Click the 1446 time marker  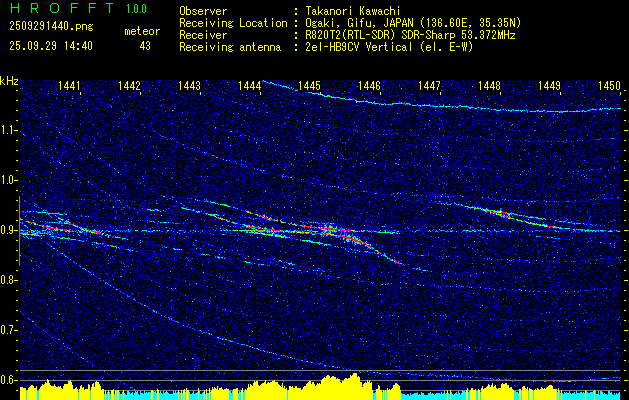click(369, 85)
